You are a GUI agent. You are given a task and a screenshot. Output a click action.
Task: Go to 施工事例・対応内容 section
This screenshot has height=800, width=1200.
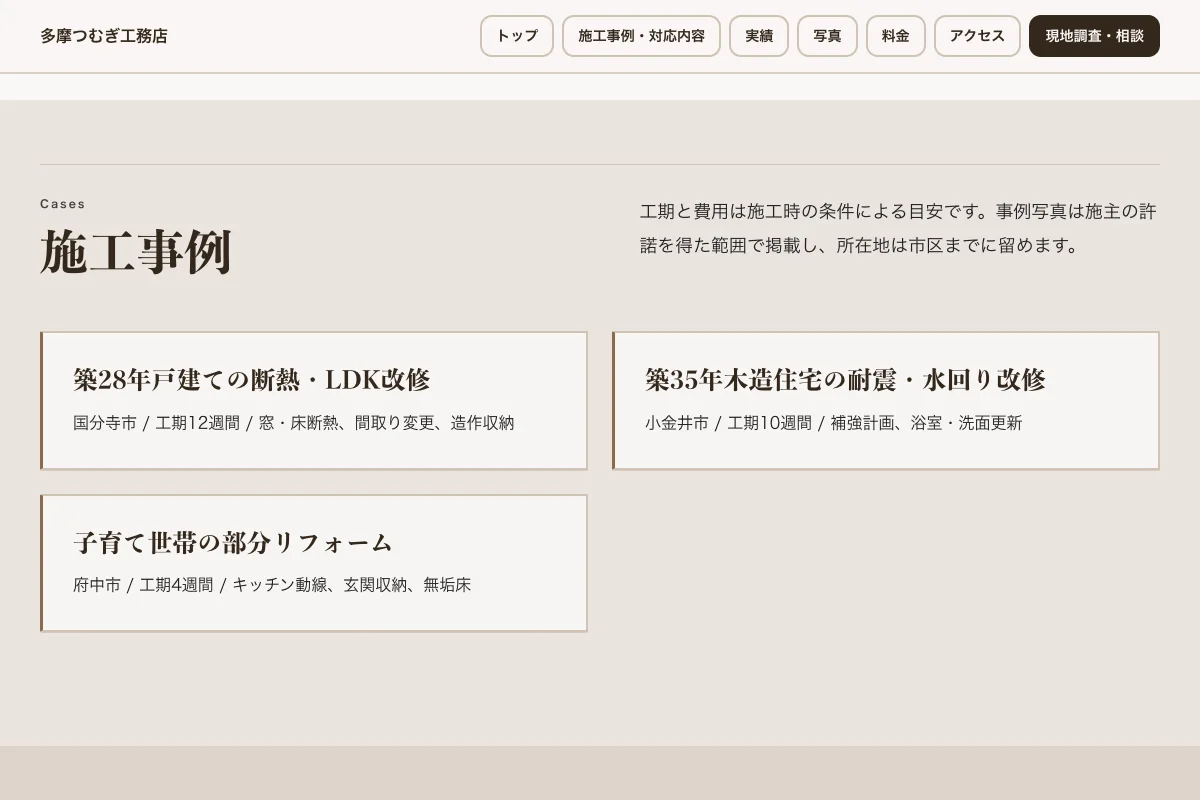(641, 36)
